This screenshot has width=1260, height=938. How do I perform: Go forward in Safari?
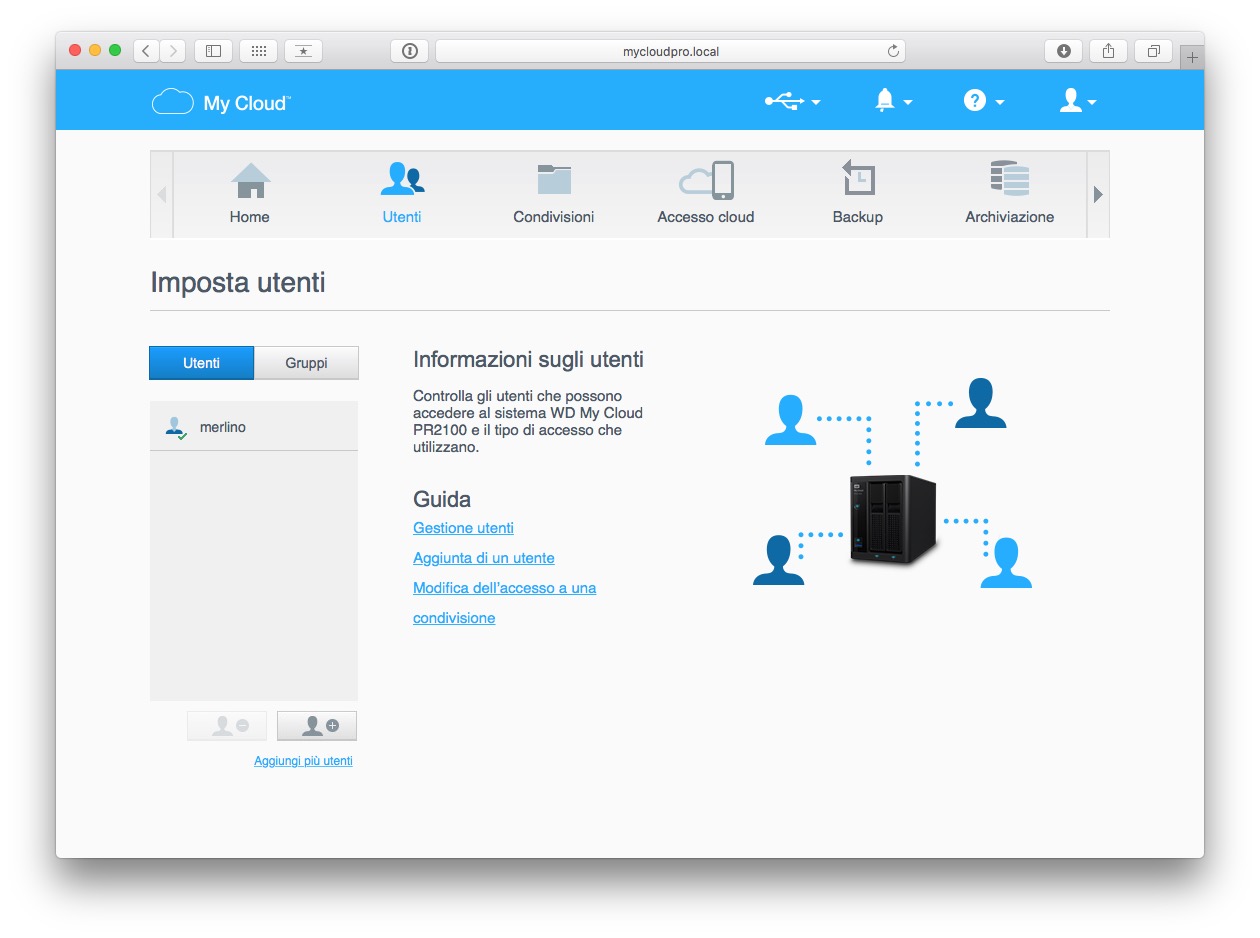pyautogui.click(x=173, y=51)
